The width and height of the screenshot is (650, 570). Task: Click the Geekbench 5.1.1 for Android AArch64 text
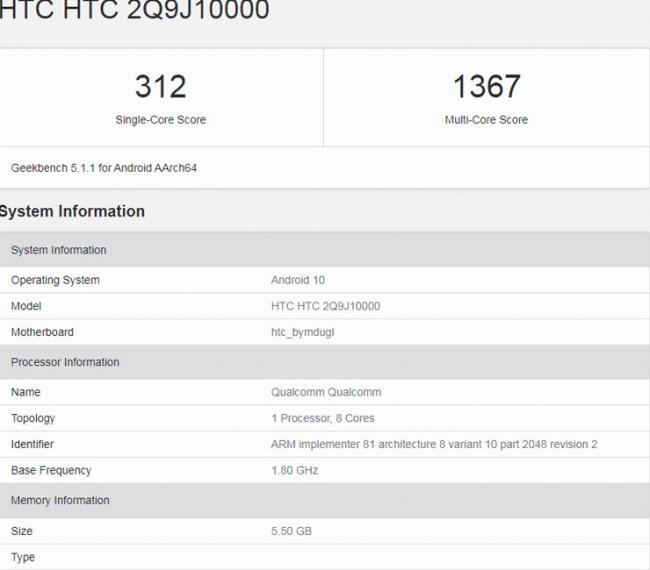click(104, 168)
